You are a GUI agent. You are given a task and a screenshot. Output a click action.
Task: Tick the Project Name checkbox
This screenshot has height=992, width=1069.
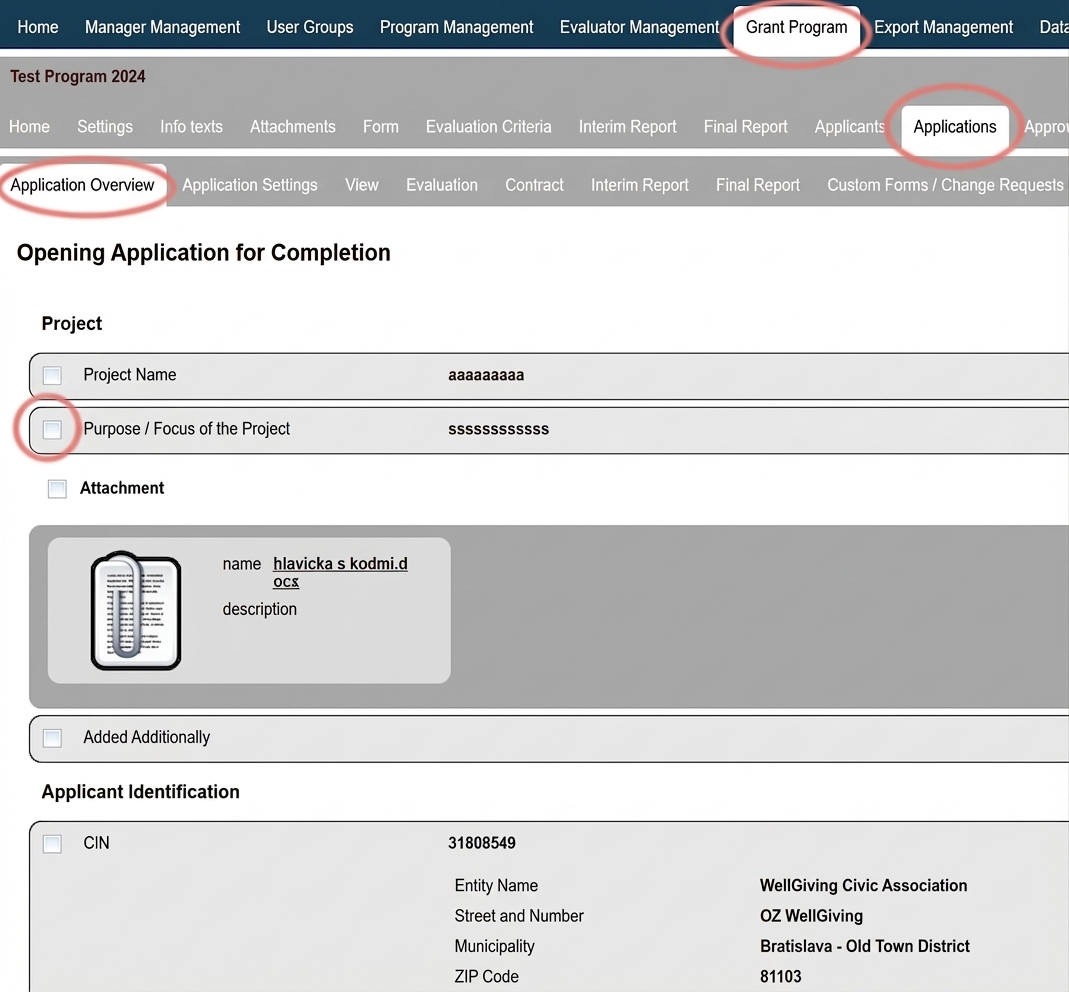(52, 375)
